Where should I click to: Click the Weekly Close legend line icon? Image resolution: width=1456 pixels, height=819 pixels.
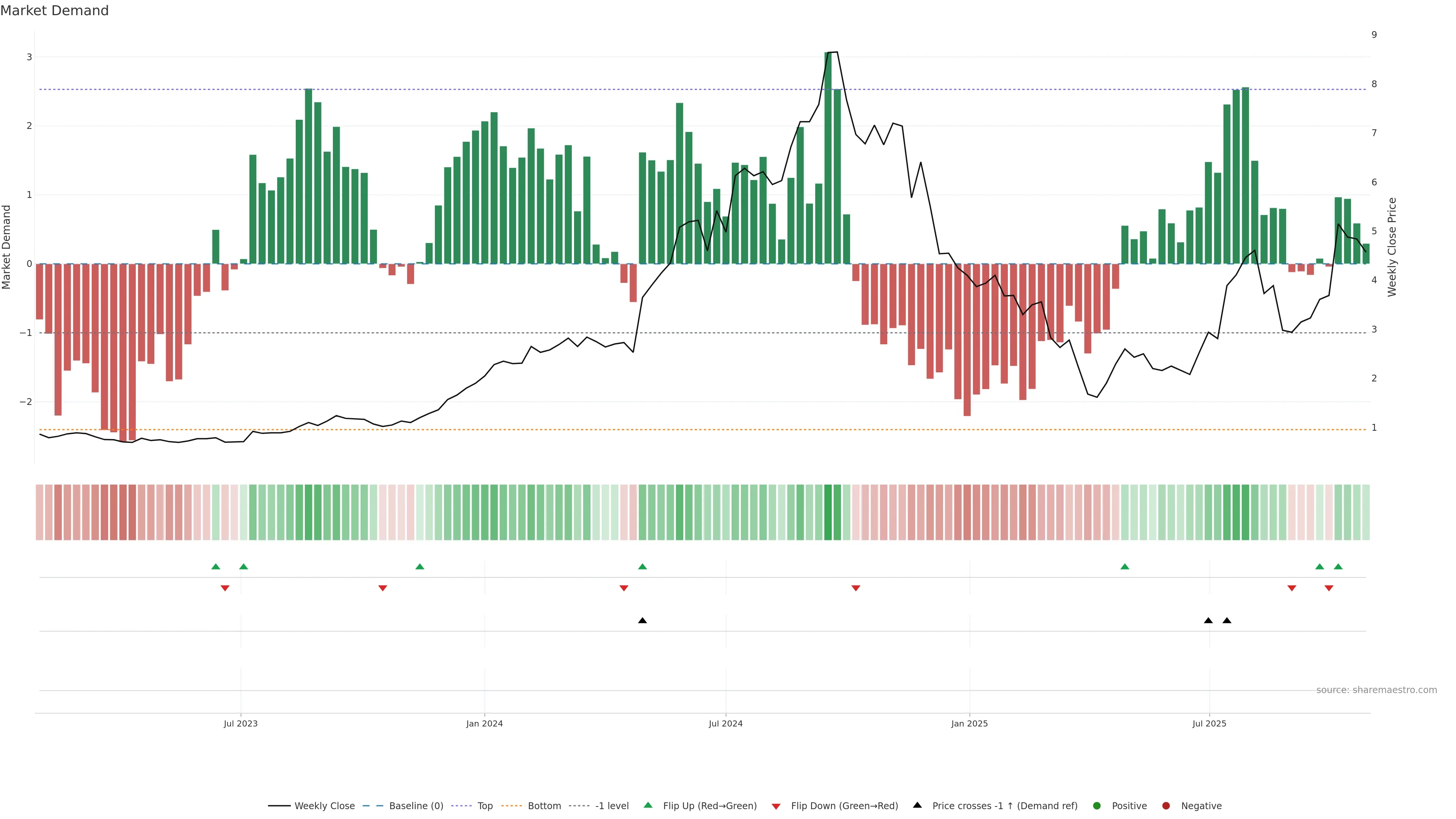(279, 806)
